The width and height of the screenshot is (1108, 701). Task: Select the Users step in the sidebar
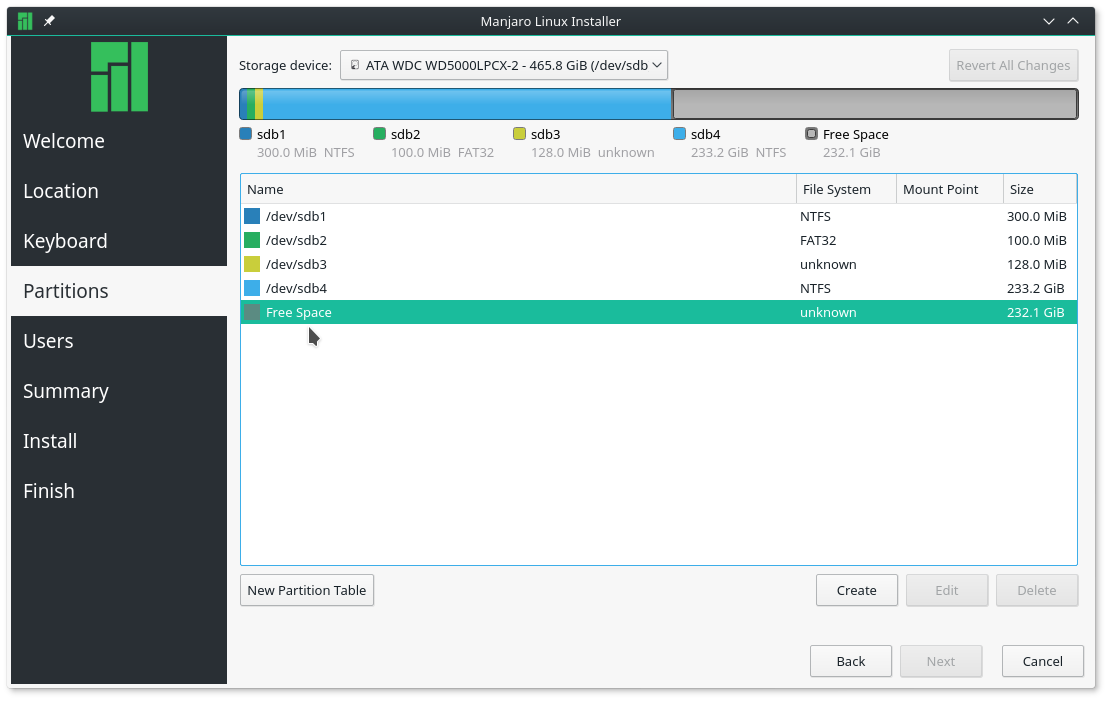coord(48,341)
